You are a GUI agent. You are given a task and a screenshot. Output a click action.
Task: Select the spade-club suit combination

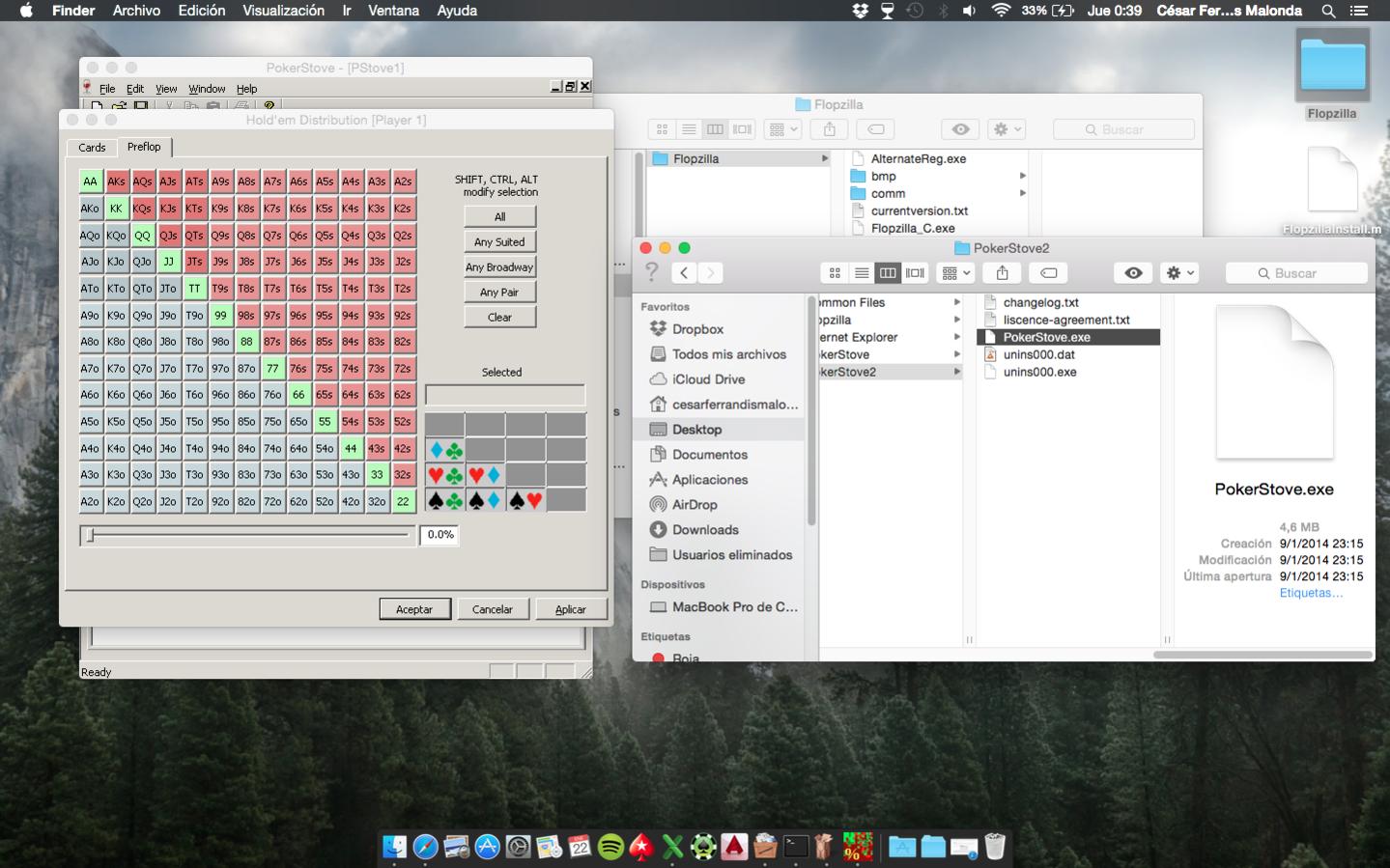[445, 500]
